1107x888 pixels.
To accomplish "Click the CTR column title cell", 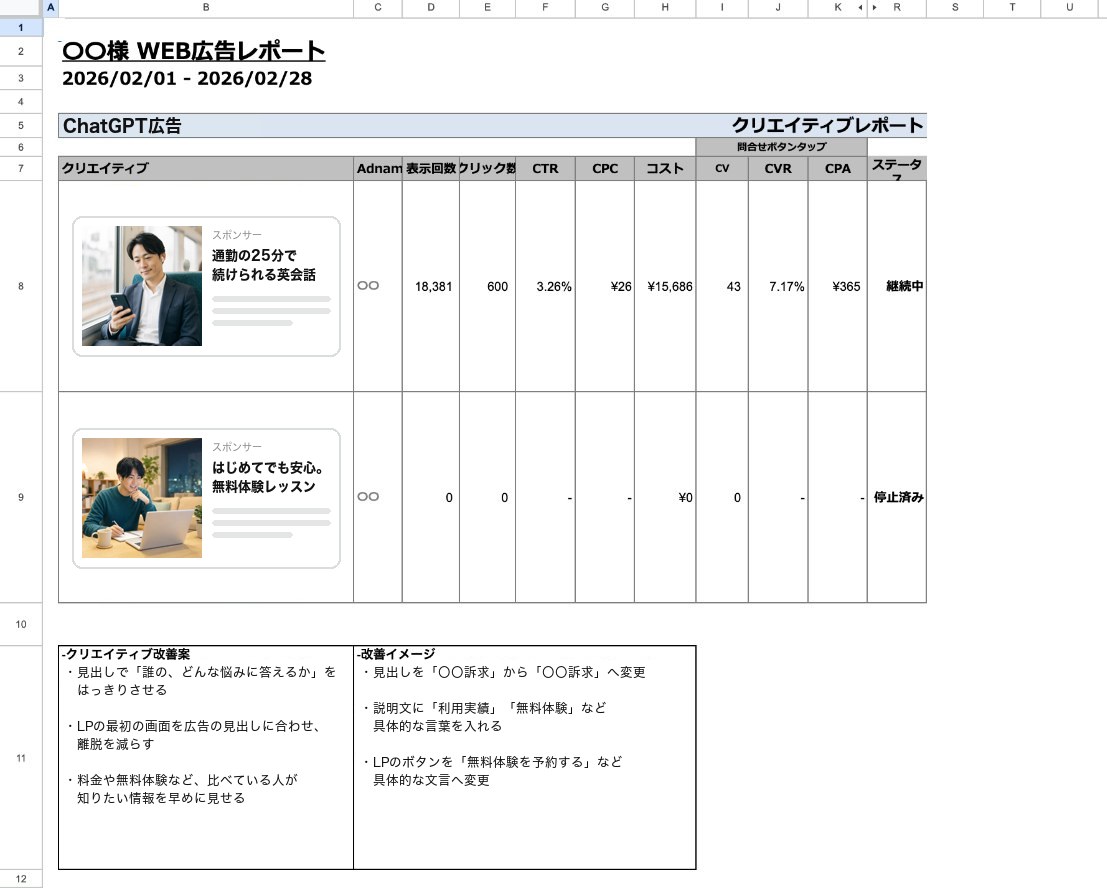I will pos(545,168).
